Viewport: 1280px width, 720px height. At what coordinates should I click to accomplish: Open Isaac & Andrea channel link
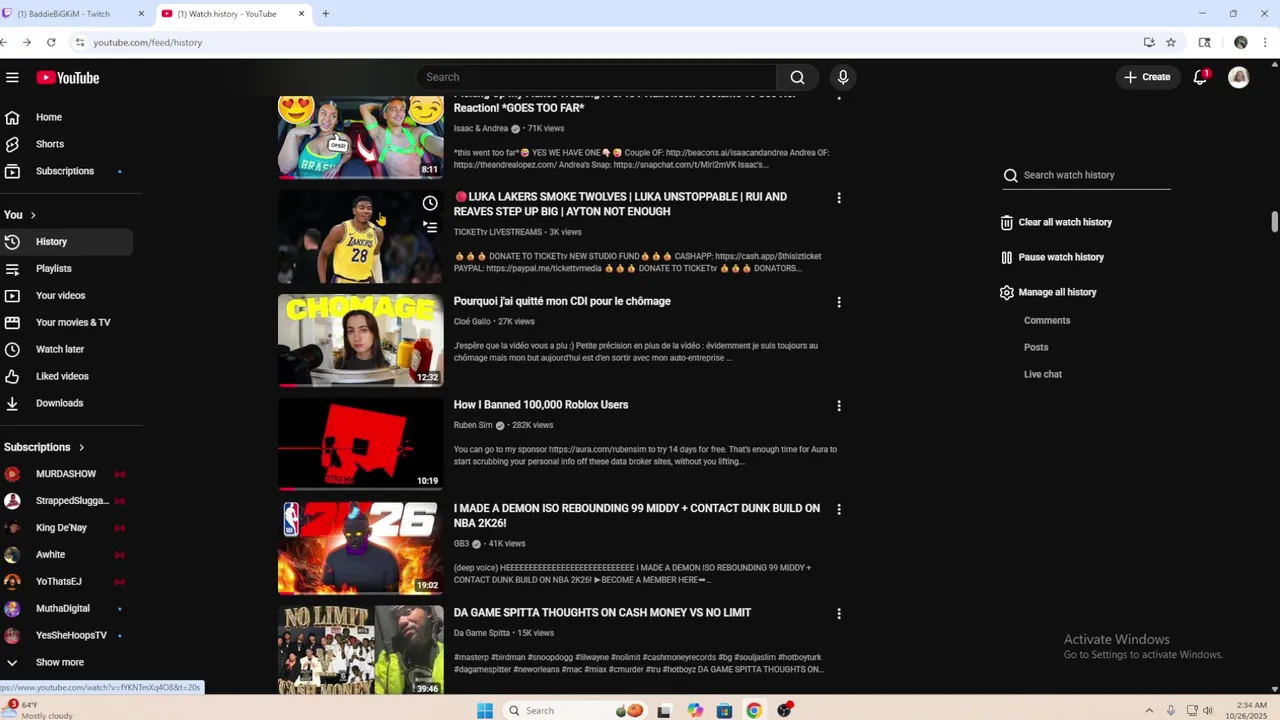[x=481, y=129]
